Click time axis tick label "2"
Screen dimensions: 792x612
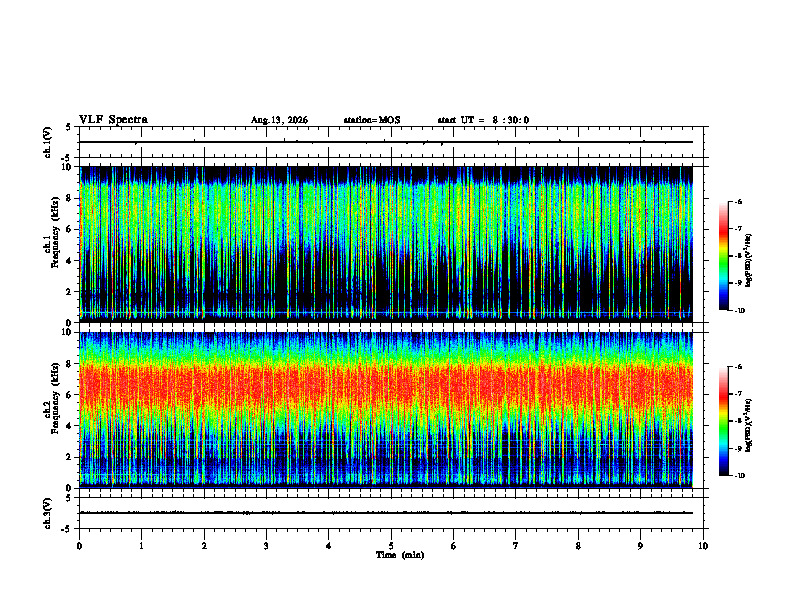click(x=204, y=546)
